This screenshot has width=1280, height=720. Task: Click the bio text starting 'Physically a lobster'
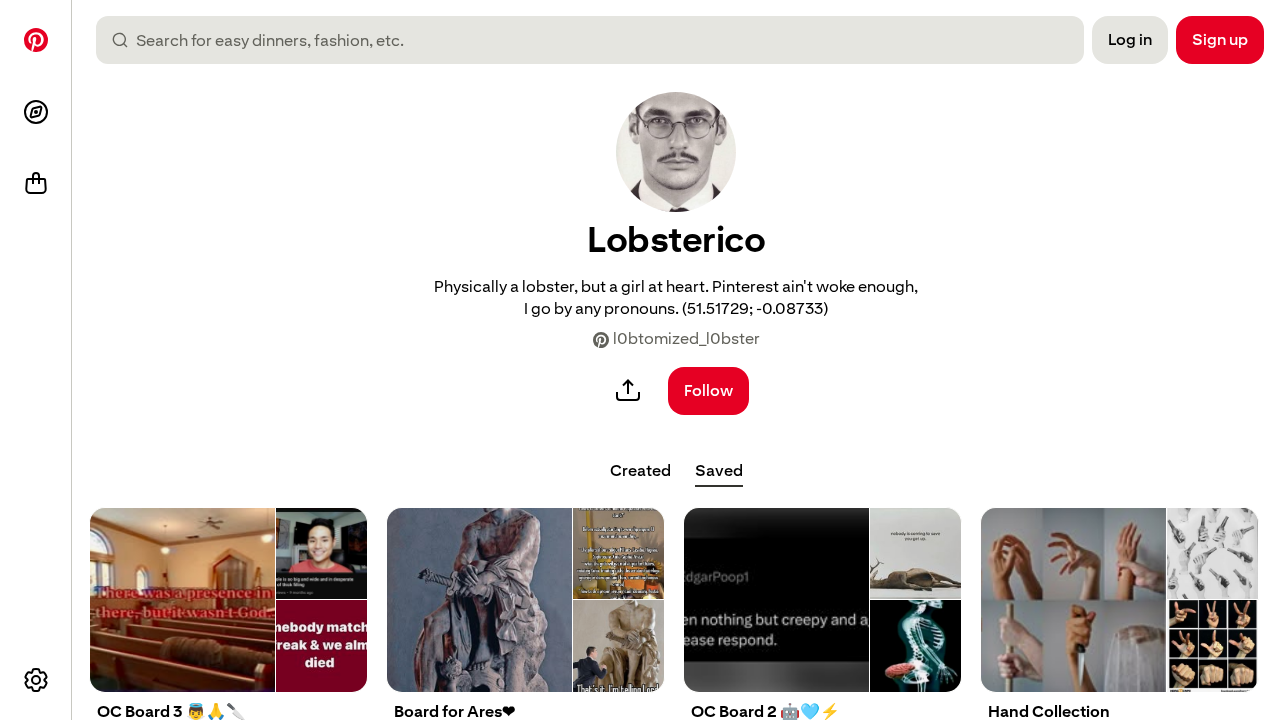click(676, 298)
